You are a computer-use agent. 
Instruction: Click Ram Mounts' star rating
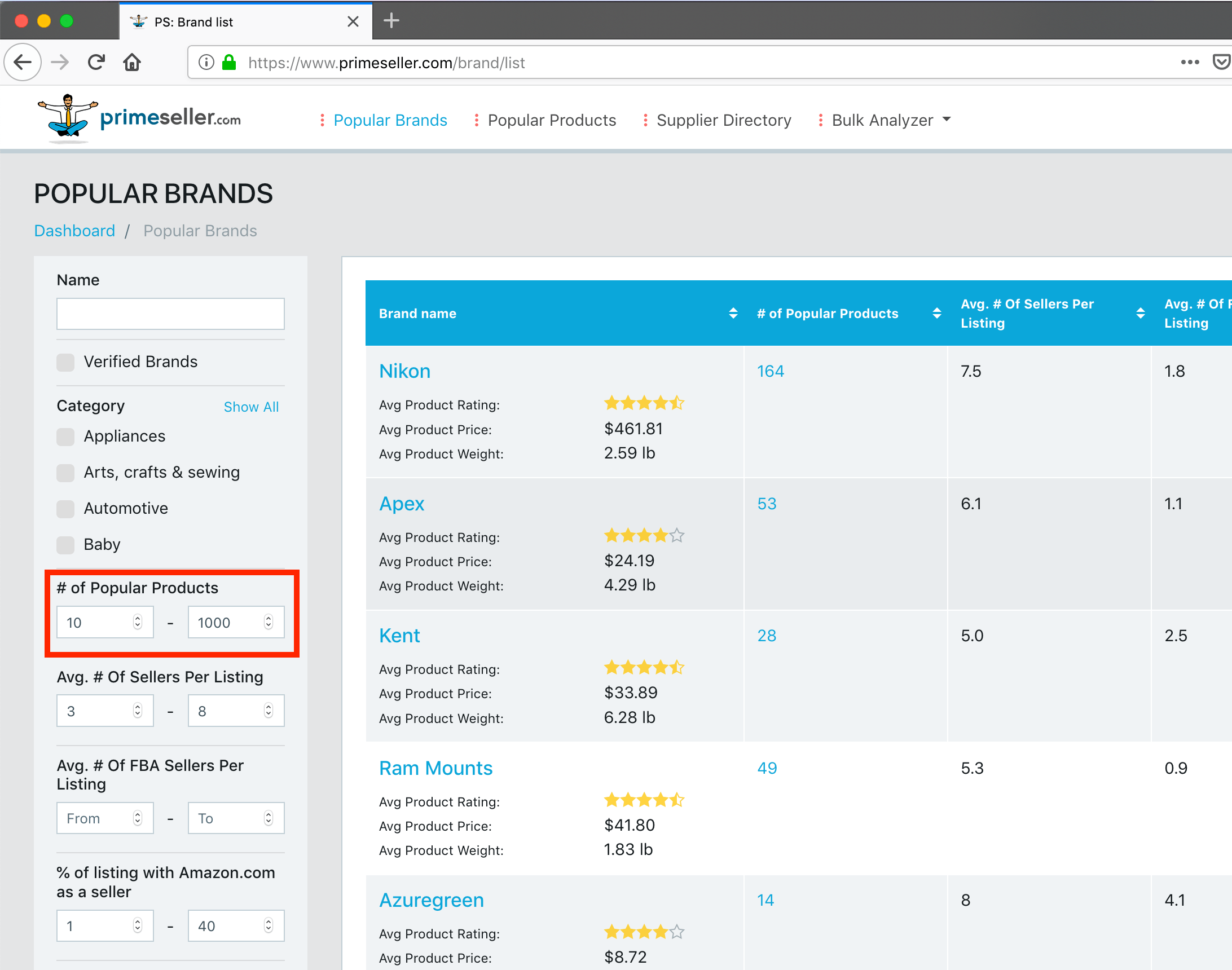[644, 800]
